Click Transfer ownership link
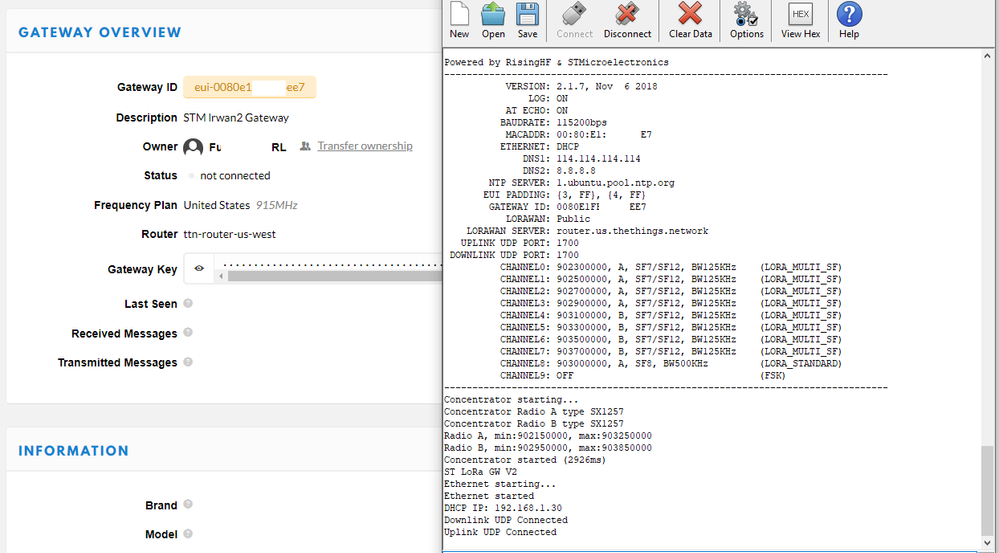999x553 pixels. [x=364, y=146]
